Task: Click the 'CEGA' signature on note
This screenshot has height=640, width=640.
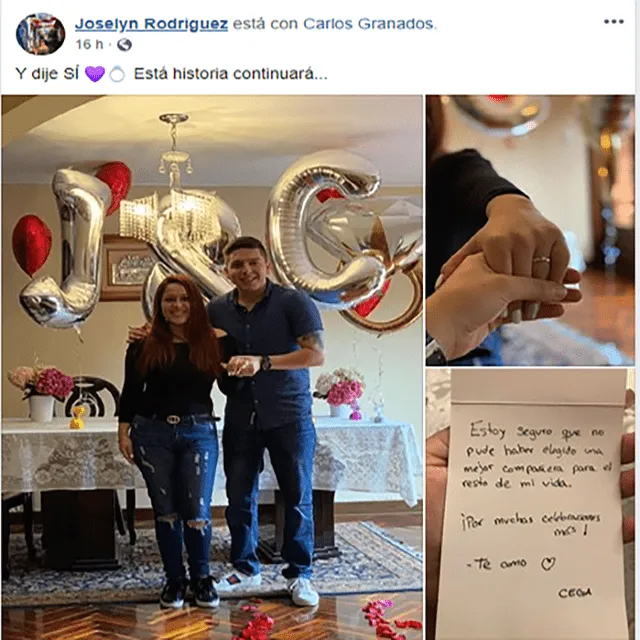Action: pyautogui.click(x=574, y=593)
